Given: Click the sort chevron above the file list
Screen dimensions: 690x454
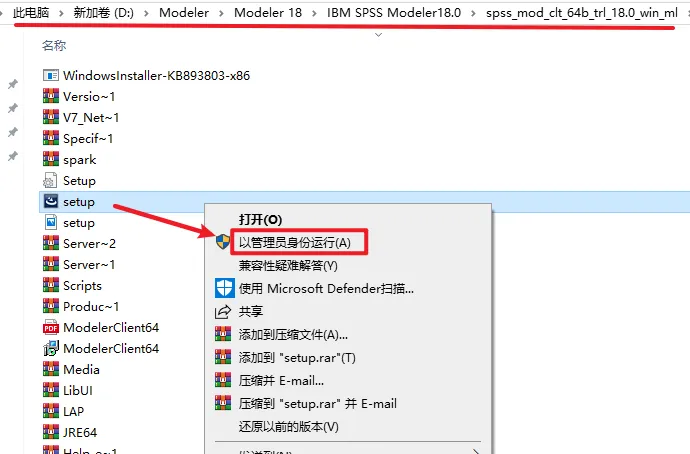Looking at the screenshot, I should (378, 35).
